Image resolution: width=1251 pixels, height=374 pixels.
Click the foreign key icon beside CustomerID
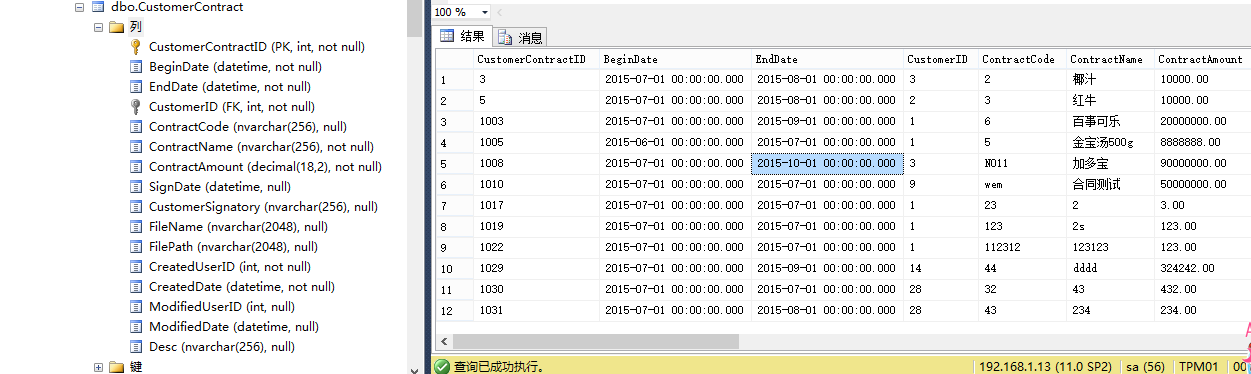136,107
